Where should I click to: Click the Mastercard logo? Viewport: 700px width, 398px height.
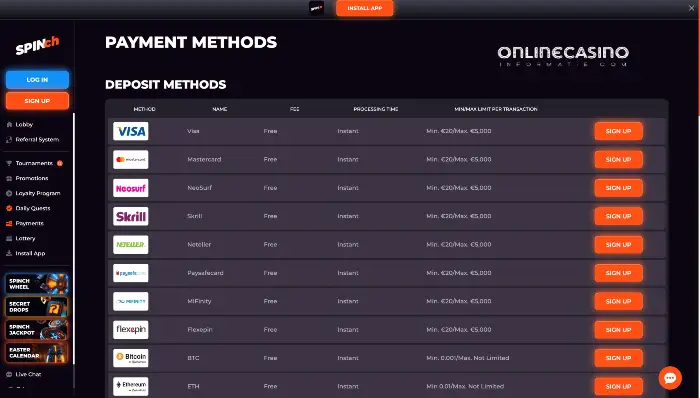130,160
